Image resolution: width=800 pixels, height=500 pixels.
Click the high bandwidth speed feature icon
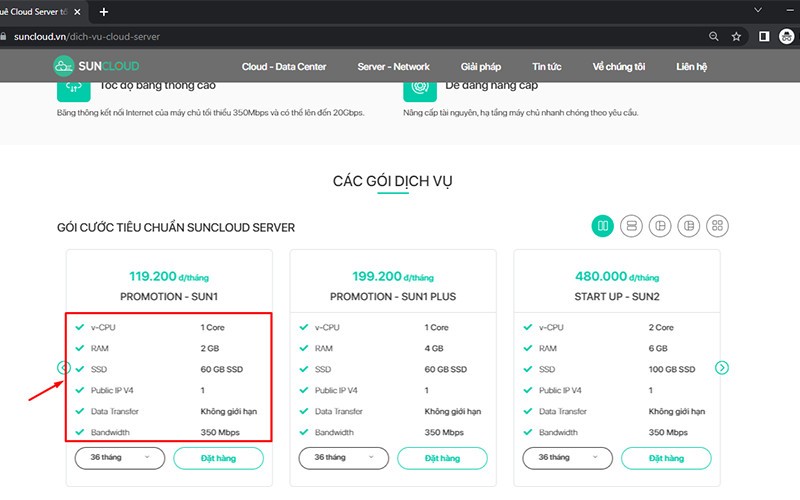click(73, 91)
